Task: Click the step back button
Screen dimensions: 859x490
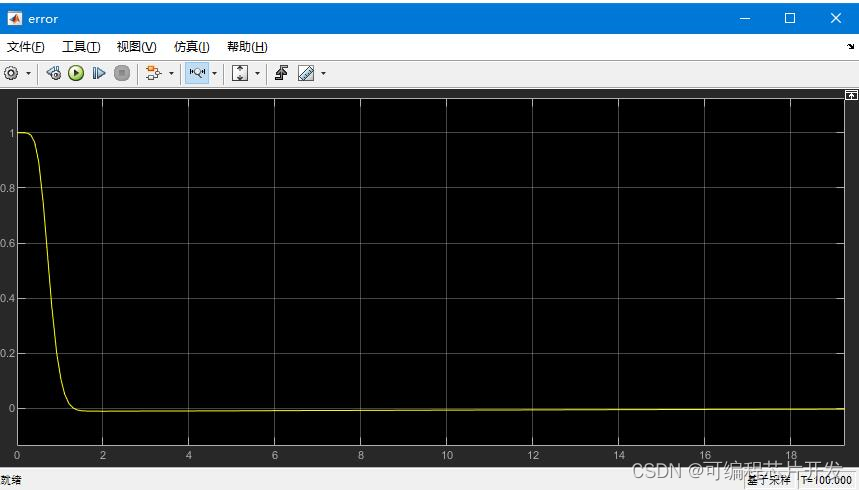Action: coord(53,73)
